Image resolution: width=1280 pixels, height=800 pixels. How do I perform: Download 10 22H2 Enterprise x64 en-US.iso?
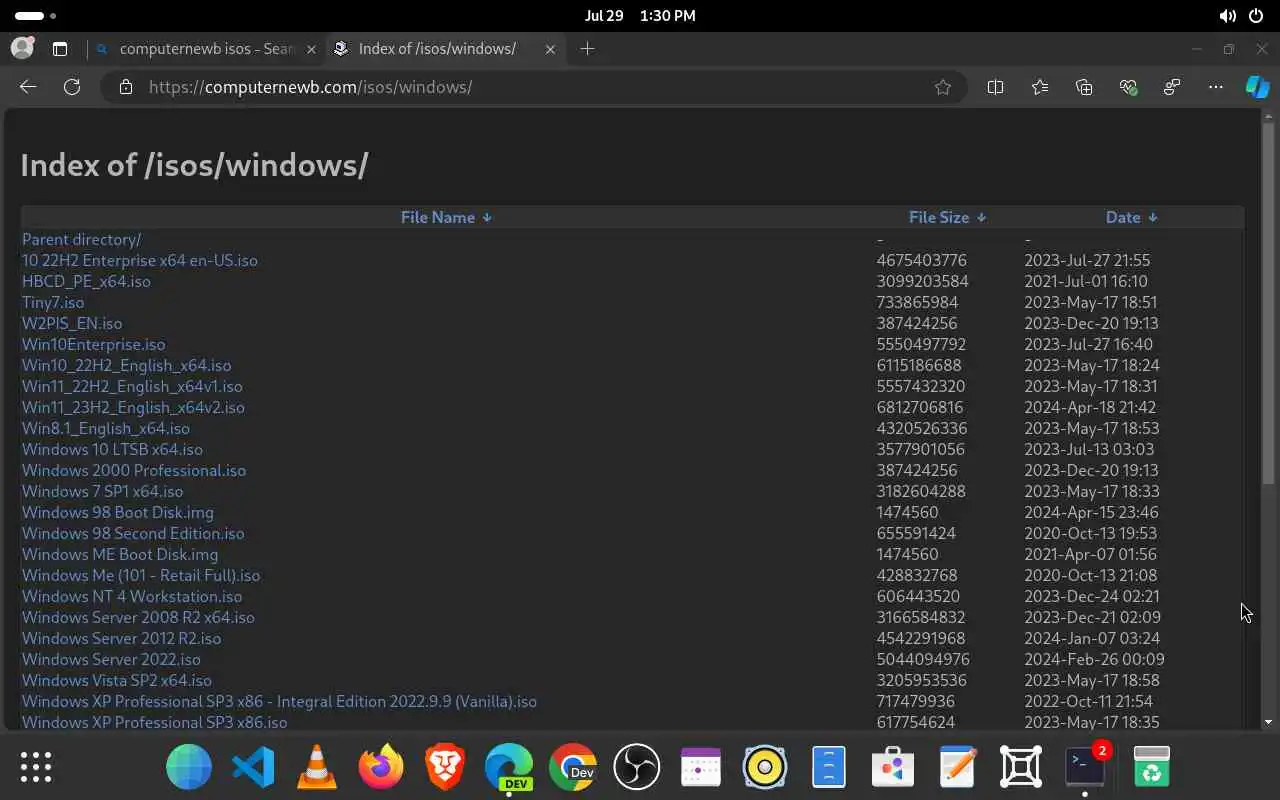[x=140, y=260]
